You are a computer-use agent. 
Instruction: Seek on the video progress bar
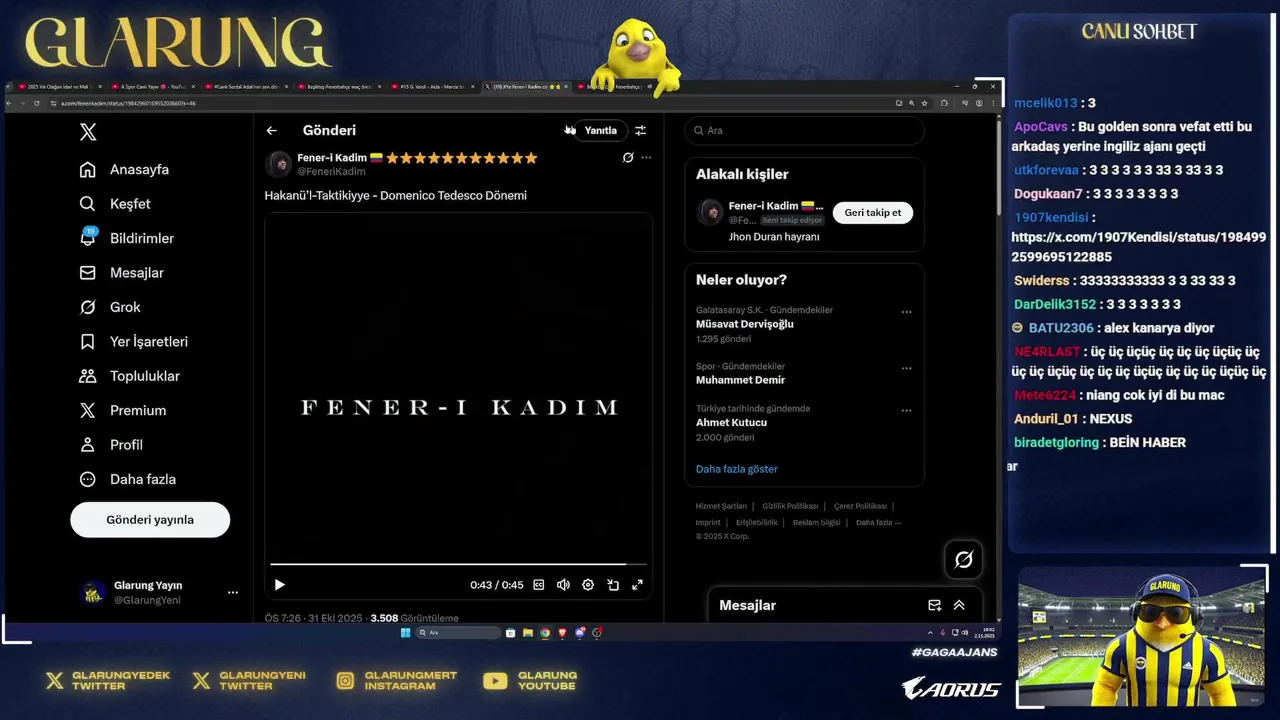pos(458,565)
